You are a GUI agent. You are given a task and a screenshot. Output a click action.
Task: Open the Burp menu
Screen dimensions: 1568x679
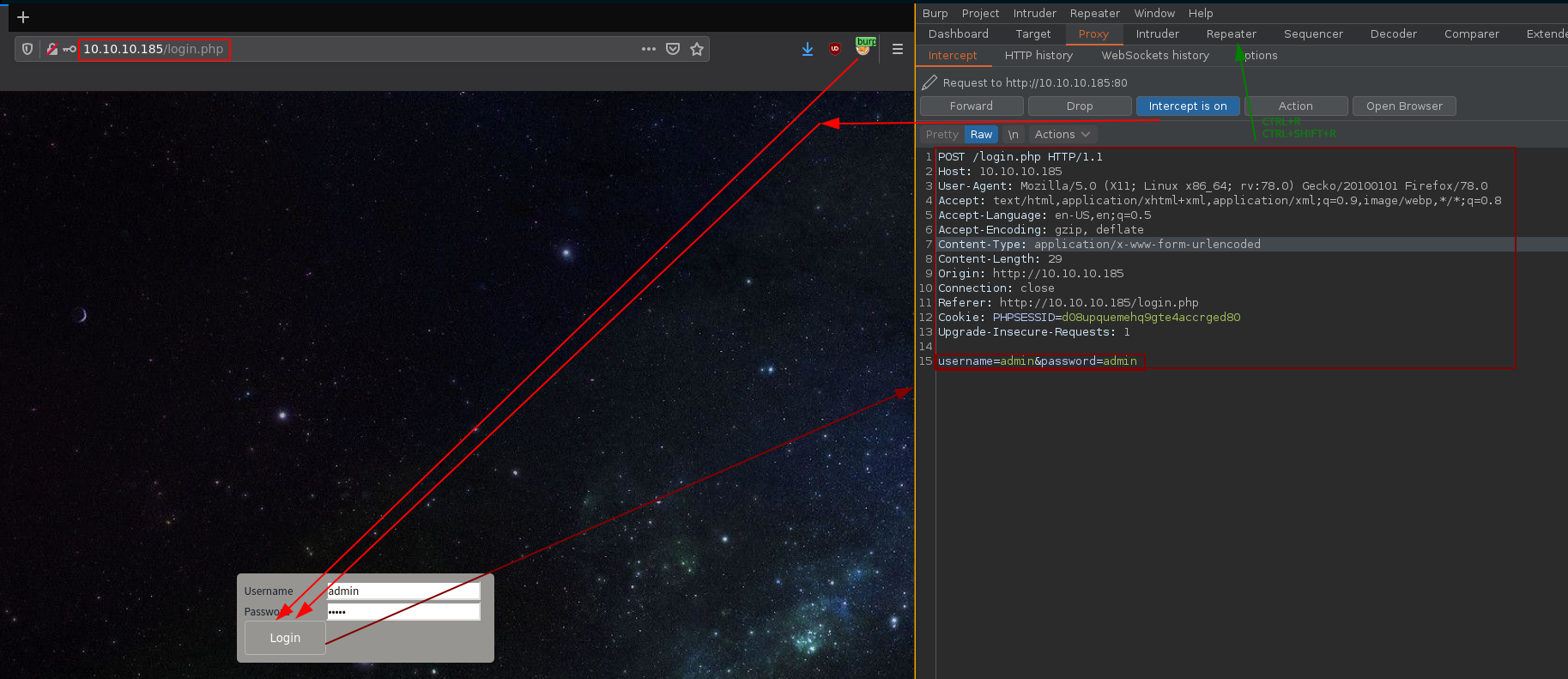tap(935, 13)
